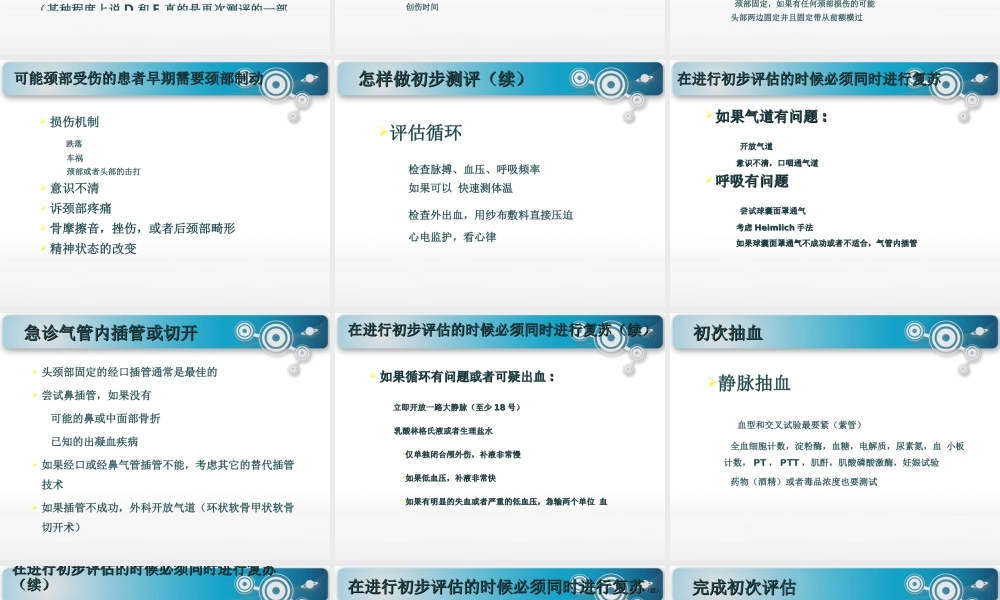This screenshot has height=600, width=1000.
Task: Select the 急诊气管内插管或切开 slide thumbnail
Action: click(x=167, y=430)
